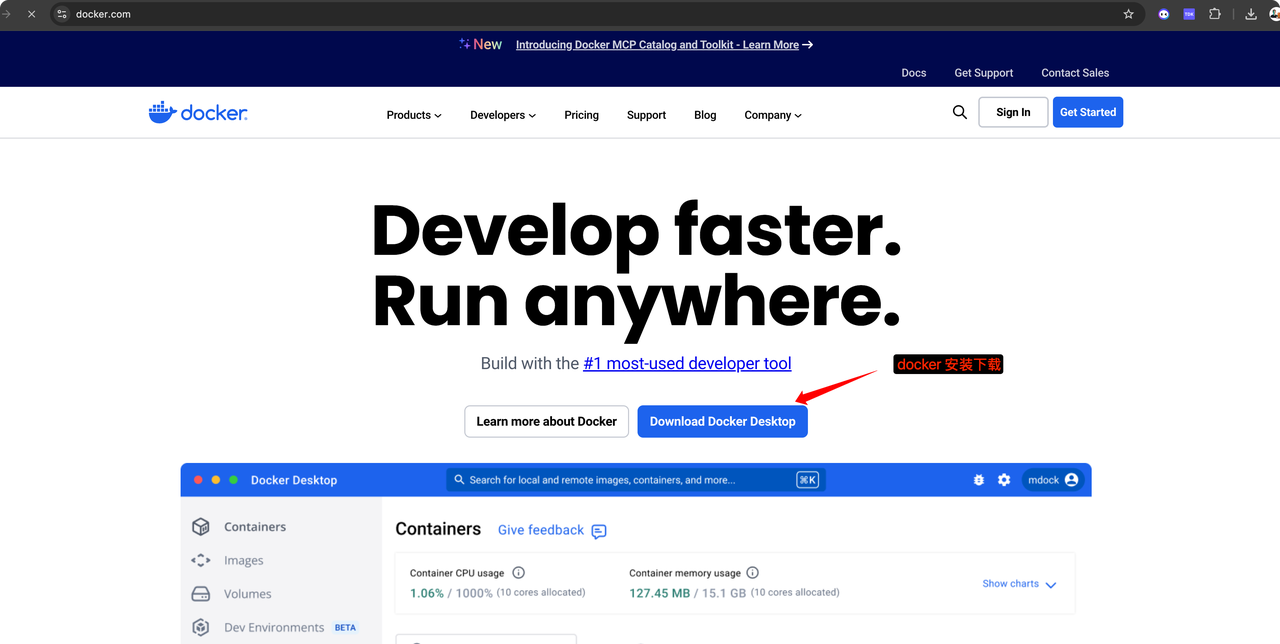
Task: Click Download Docker Desktop button
Action: point(722,421)
